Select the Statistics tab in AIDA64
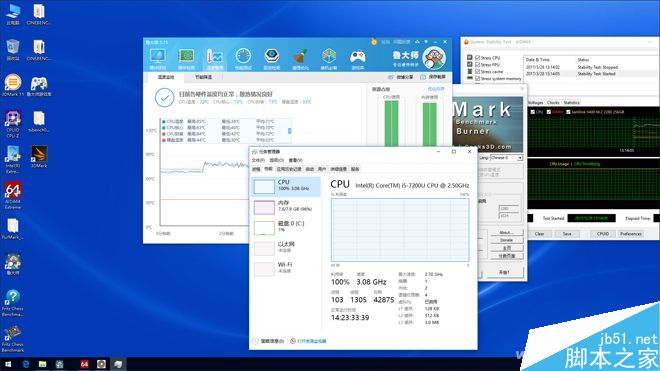The height and width of the screenshot is (371, 660). click(x=571, y=103)
